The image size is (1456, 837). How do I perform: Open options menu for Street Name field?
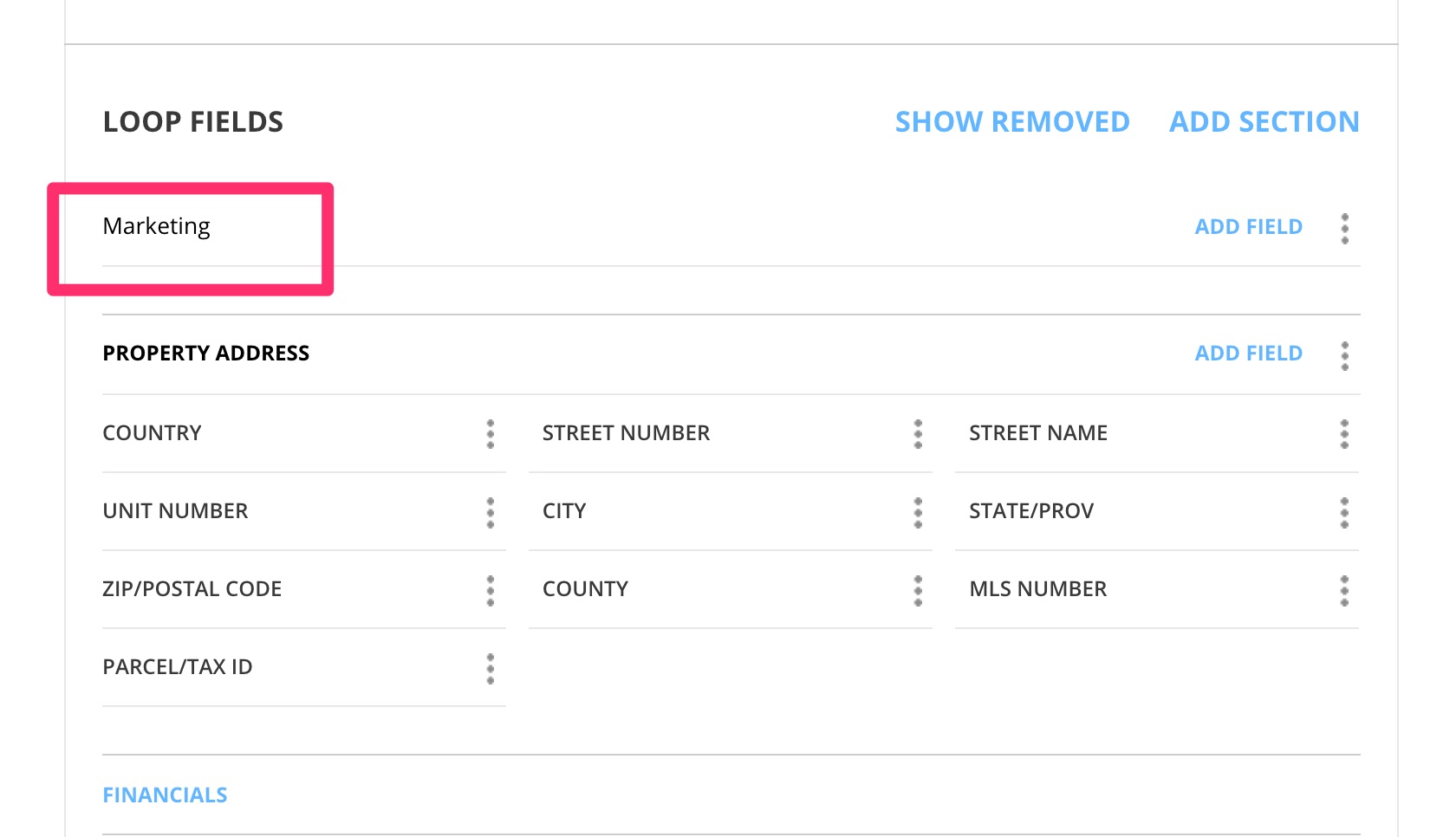tap(1344, 434)
